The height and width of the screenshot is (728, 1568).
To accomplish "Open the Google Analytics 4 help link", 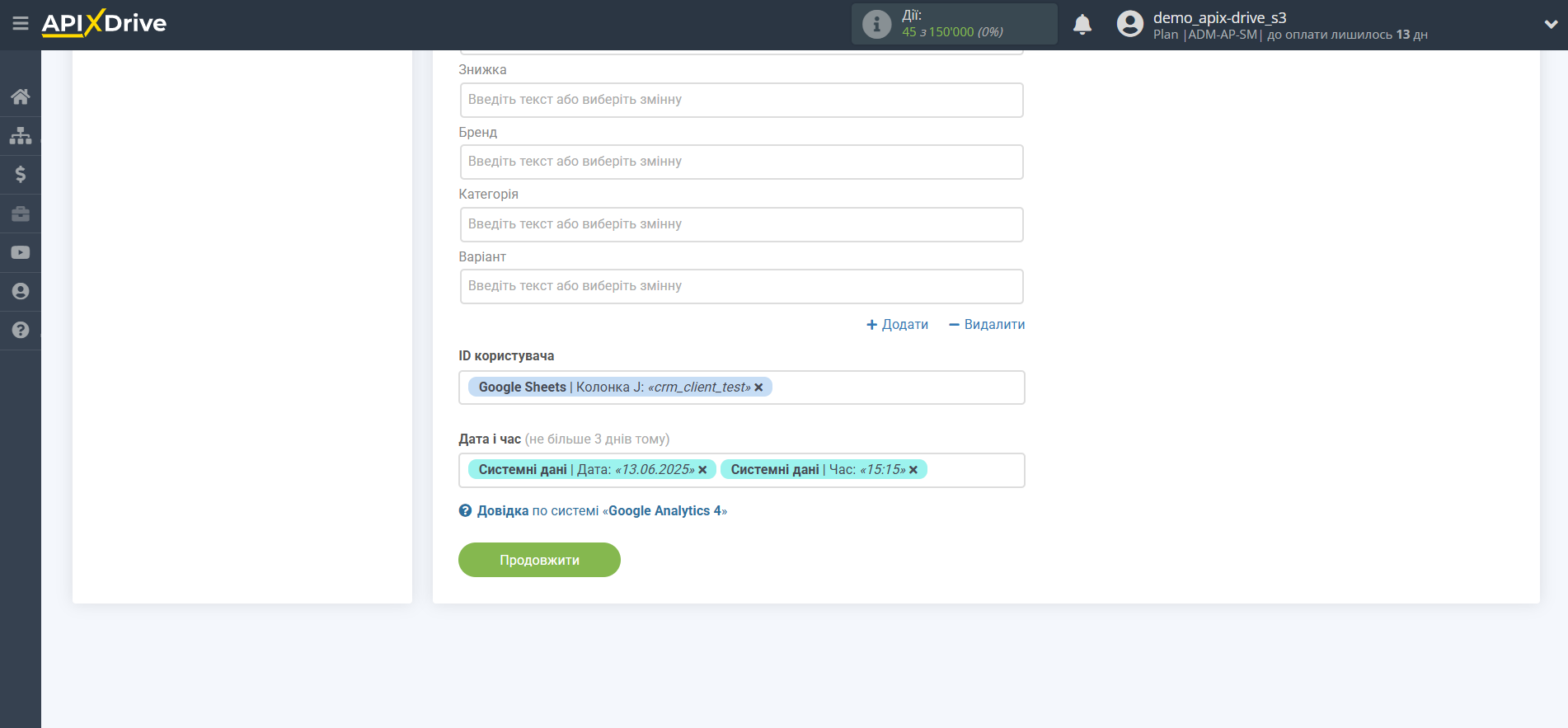I will pos(602,511).
